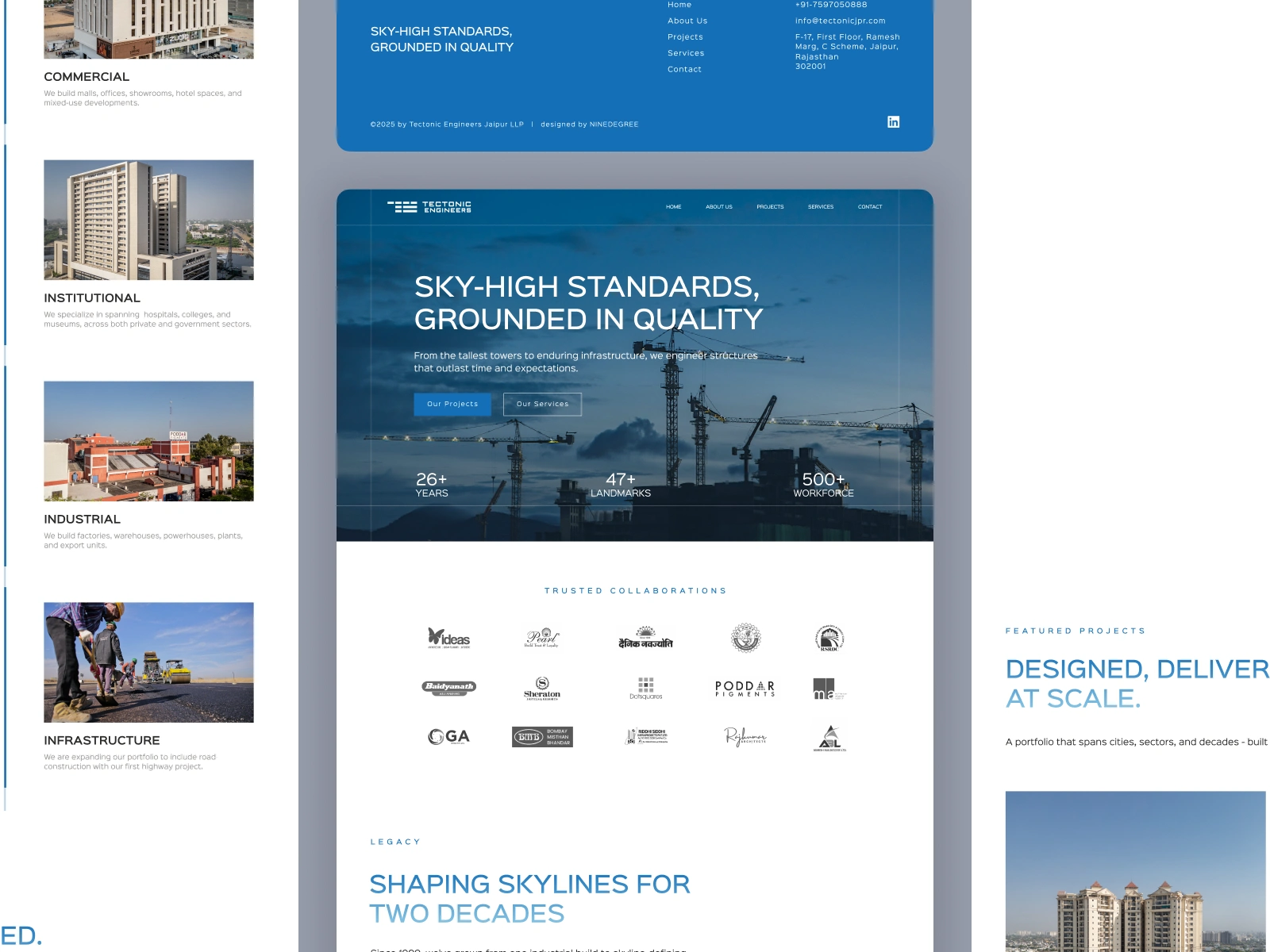Click the Home link in the blue footer
Image resolution: width=1270 pixels, height=952 pixels.
(x=679, y=5)
